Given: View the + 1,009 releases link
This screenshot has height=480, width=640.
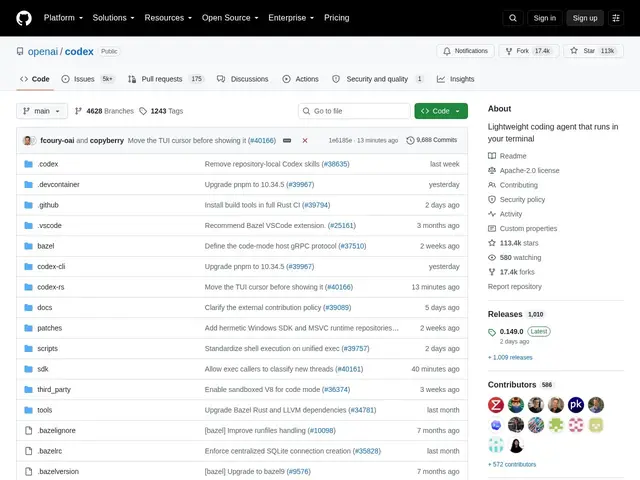Looking at the screenshot, I should (510, 358).
